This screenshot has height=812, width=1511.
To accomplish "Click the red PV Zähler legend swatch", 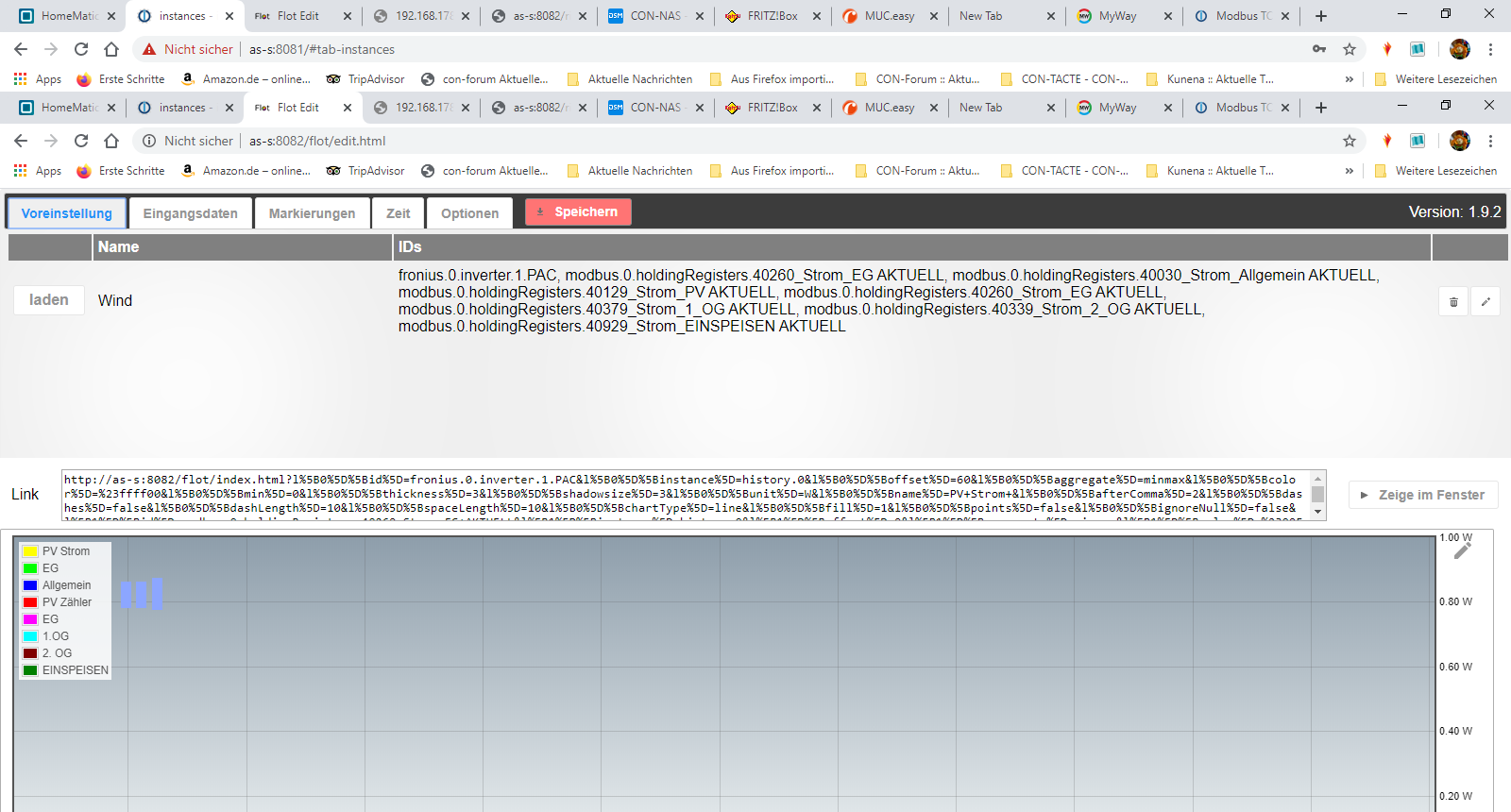I will click(x=30, y=602).
